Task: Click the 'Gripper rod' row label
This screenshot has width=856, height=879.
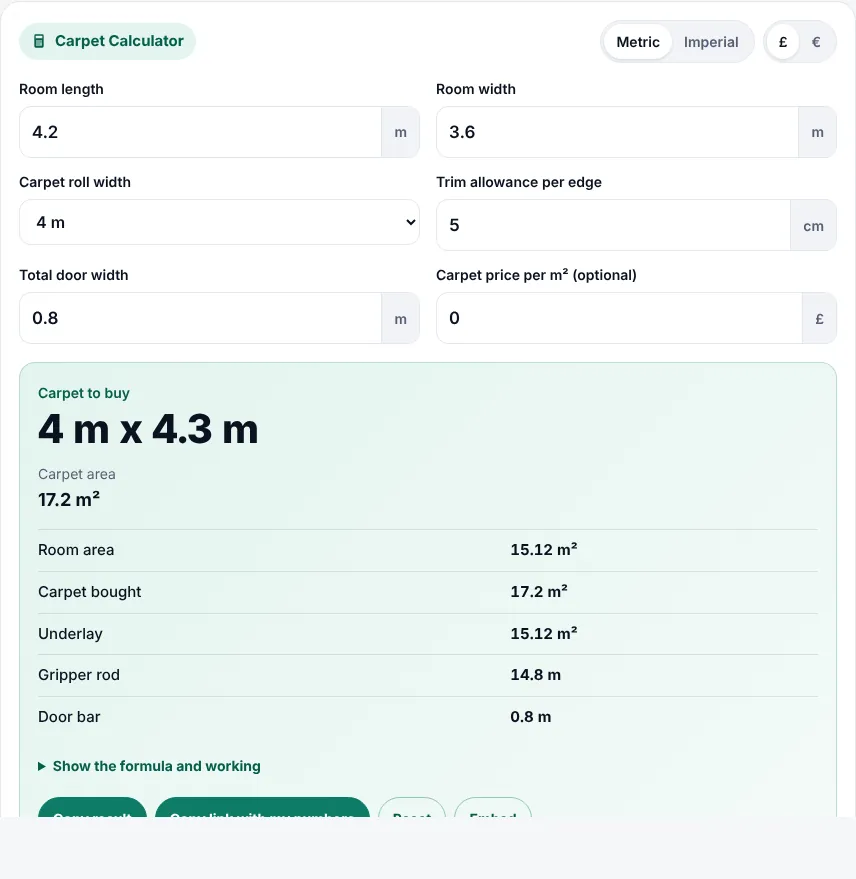Action: (x=78, y=675)
